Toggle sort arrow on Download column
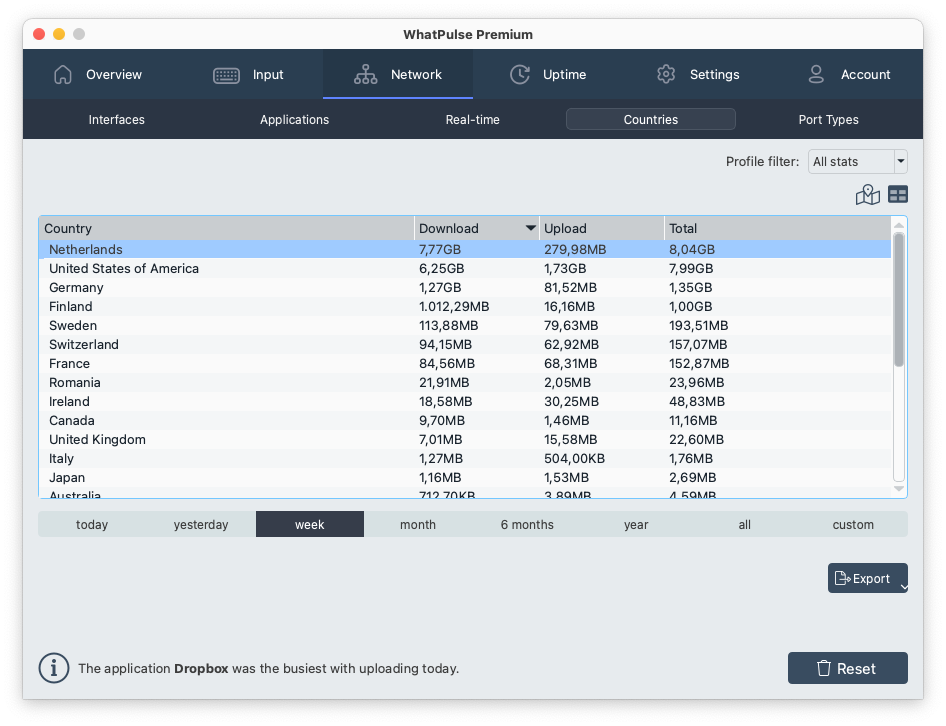This screenshot has height=726, width=946. (530, 228)
